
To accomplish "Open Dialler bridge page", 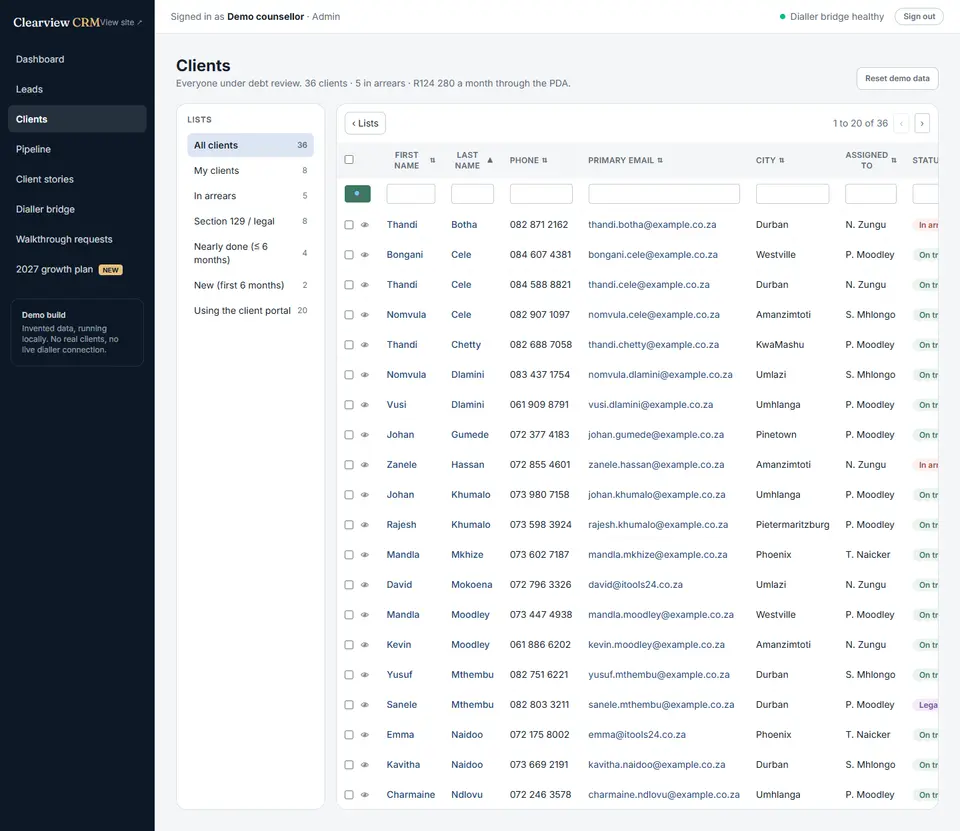I will (x=77, y=209).
